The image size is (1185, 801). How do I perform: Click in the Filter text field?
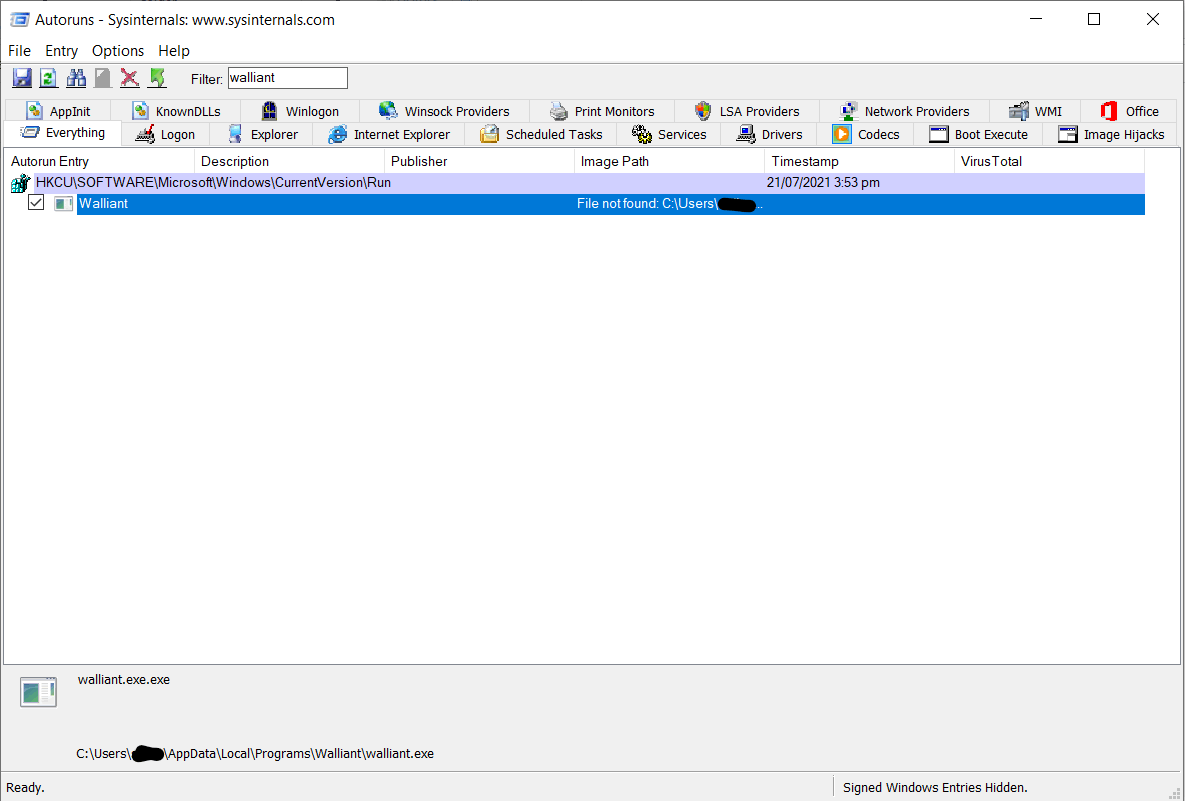point(288,78)
